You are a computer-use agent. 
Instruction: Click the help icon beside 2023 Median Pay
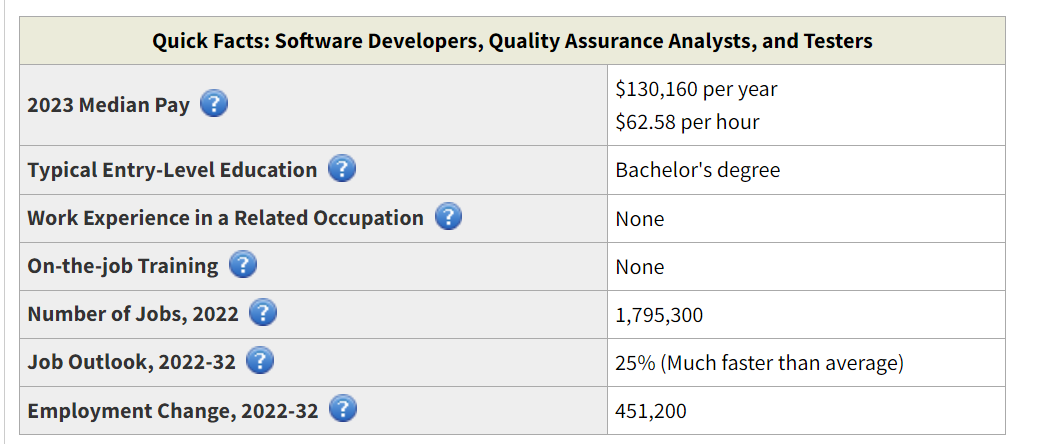click(214, 104)
